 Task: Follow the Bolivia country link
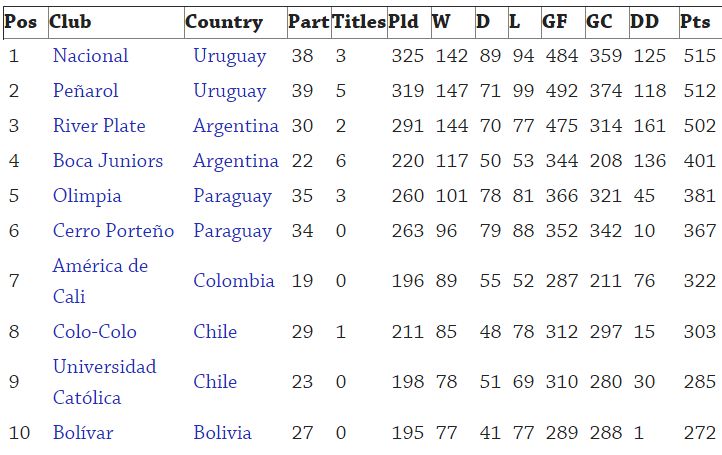tap(223, 433)
